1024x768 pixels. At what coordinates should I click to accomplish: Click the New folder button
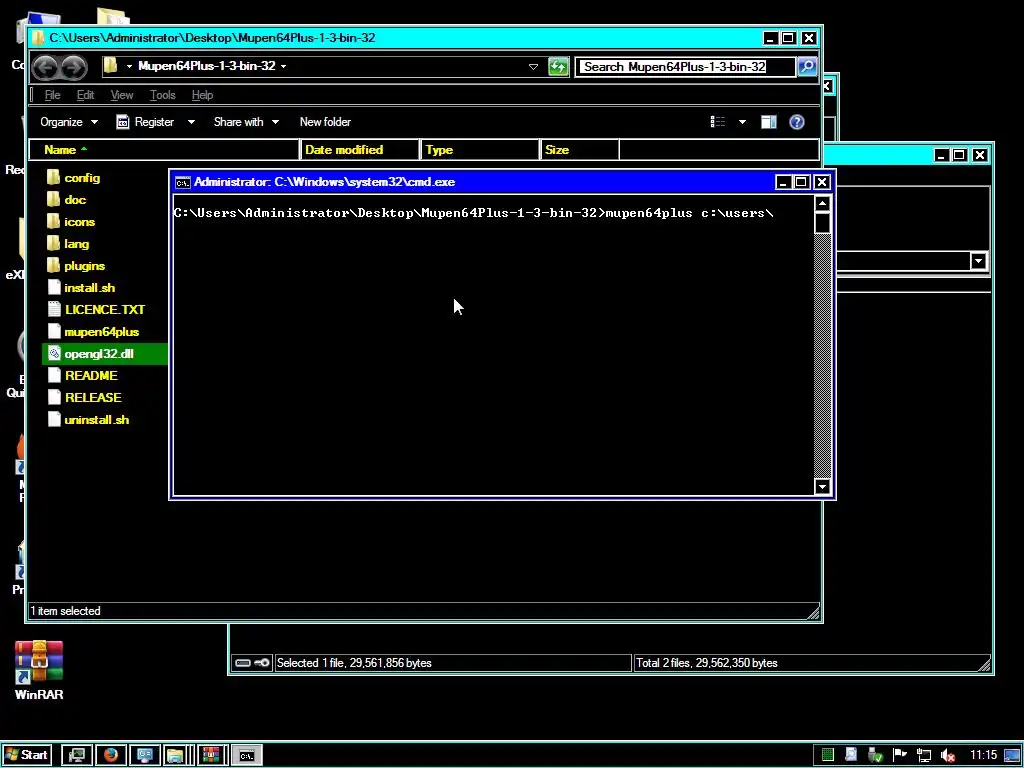pyautogui.click(x=325, y=122)
